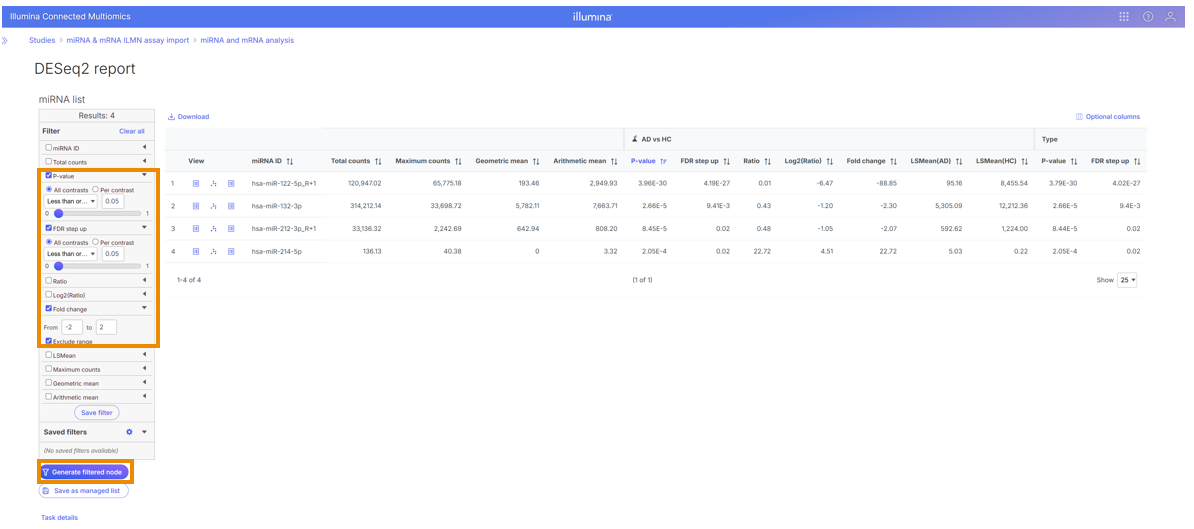Sort table by Total counts column arrows

(x=378, y=161)
